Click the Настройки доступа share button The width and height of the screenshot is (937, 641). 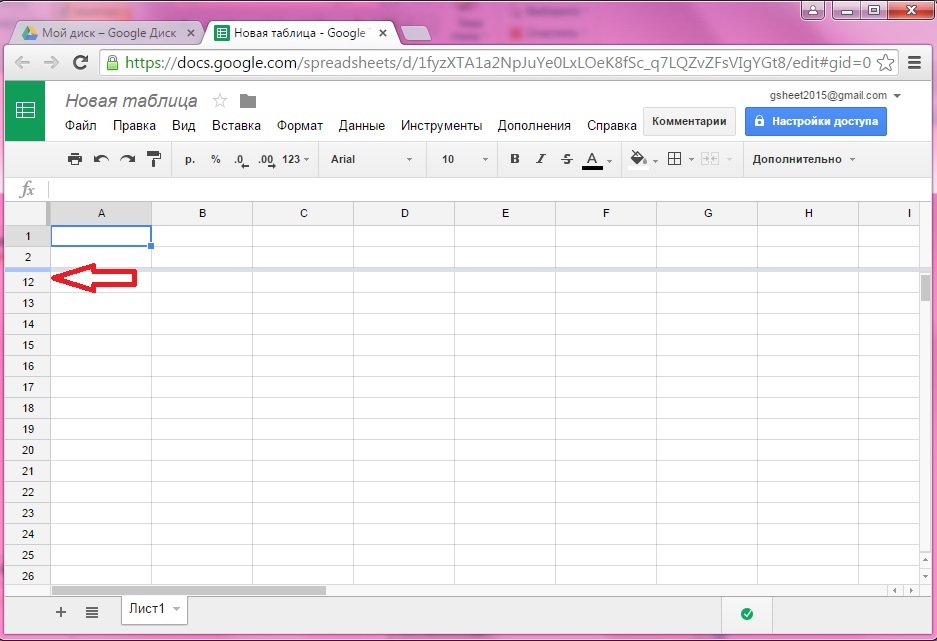[x=816, y=121]
